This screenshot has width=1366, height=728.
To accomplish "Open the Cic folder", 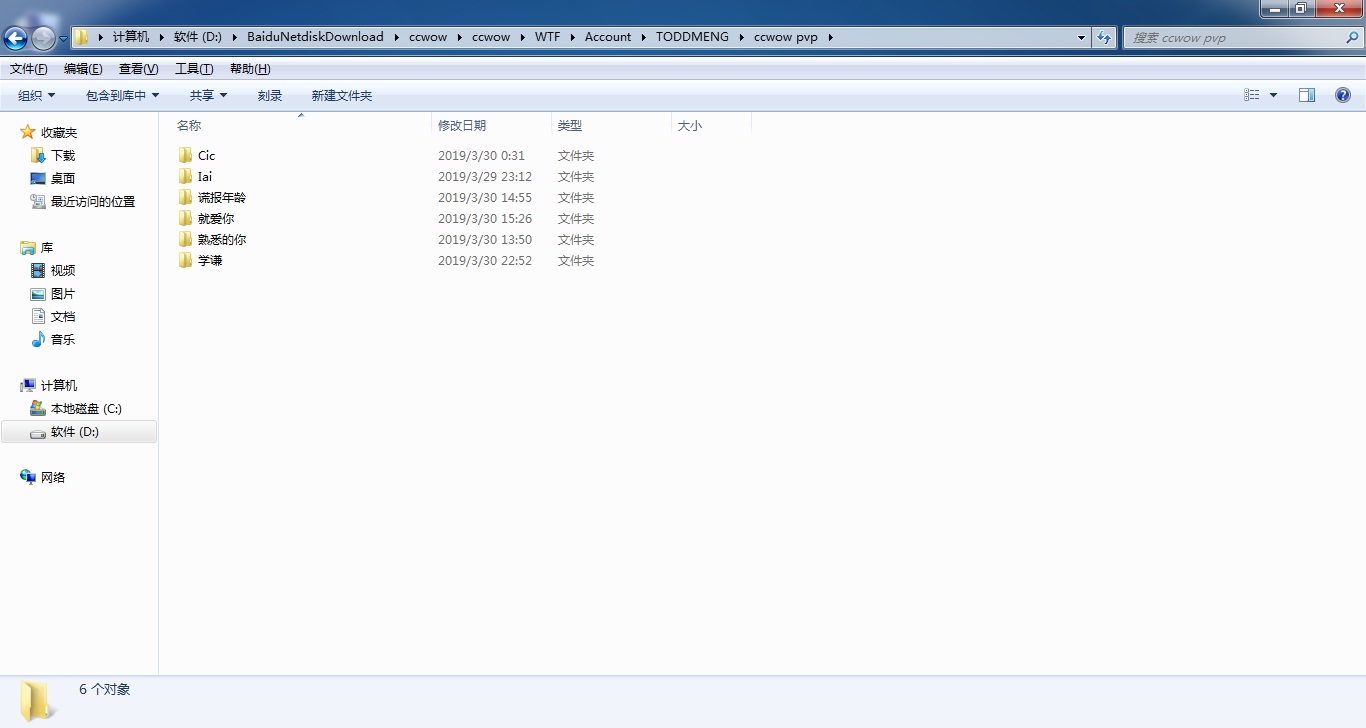I will (206, 156).
